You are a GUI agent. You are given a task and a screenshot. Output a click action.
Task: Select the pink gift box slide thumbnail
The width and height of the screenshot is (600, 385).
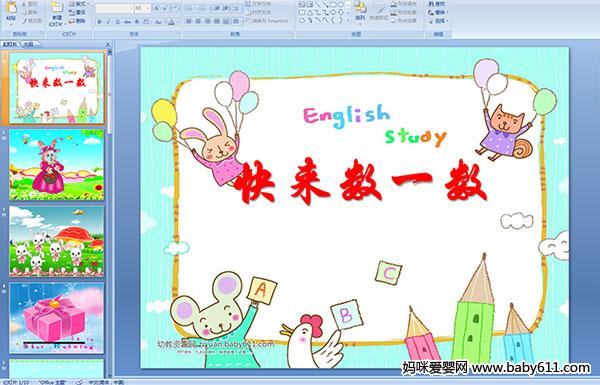57,318
